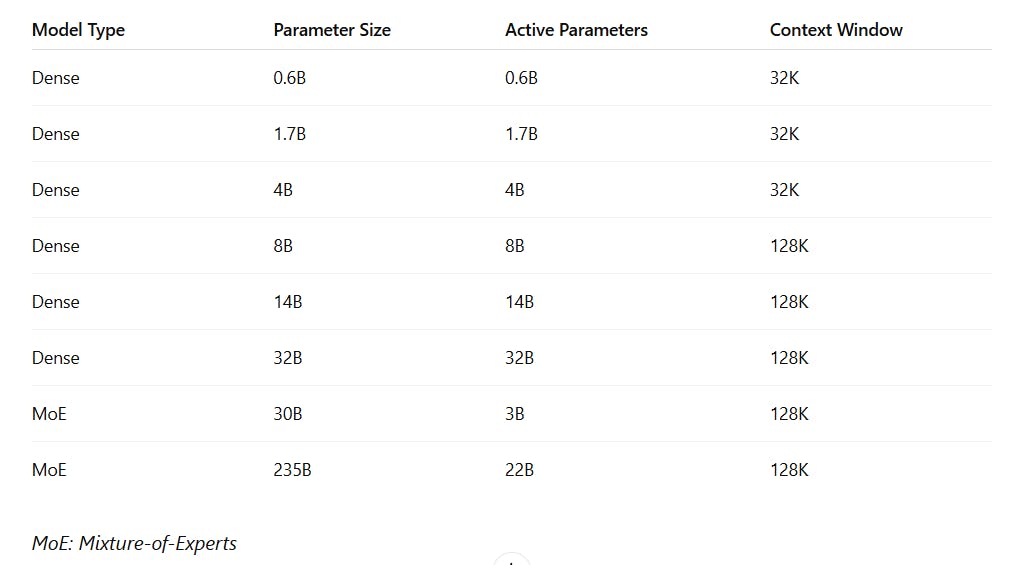This screenshot has height=565, width=1018.
Task: Click the 128K context in the 8B row
Action: pos(789,245)
